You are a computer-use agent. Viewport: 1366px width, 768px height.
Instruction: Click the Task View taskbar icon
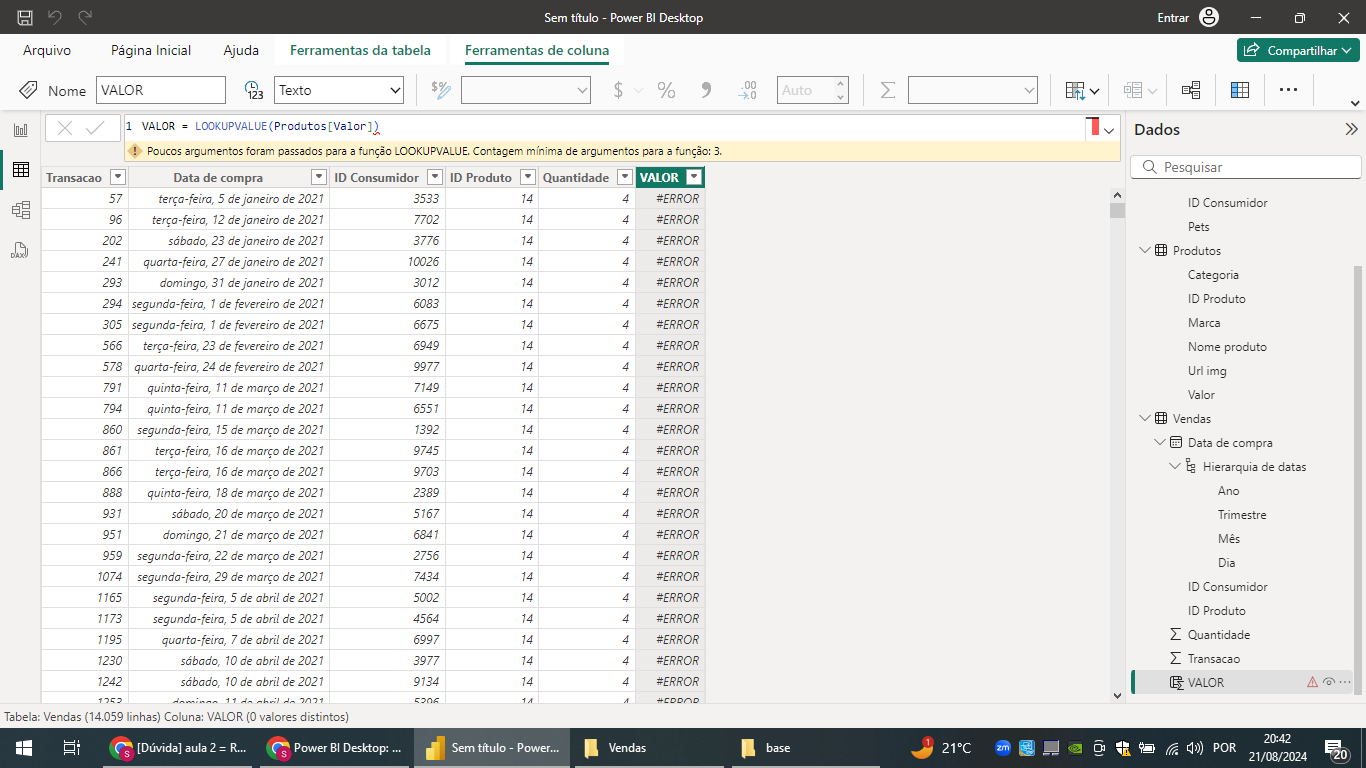click(x=71, y=748)
